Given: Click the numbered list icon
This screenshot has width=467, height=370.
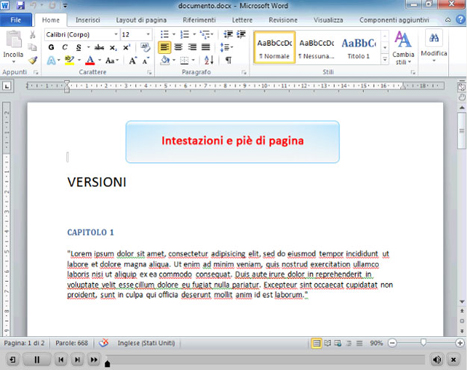Looking at the screenshot, I should click(184, 34).
